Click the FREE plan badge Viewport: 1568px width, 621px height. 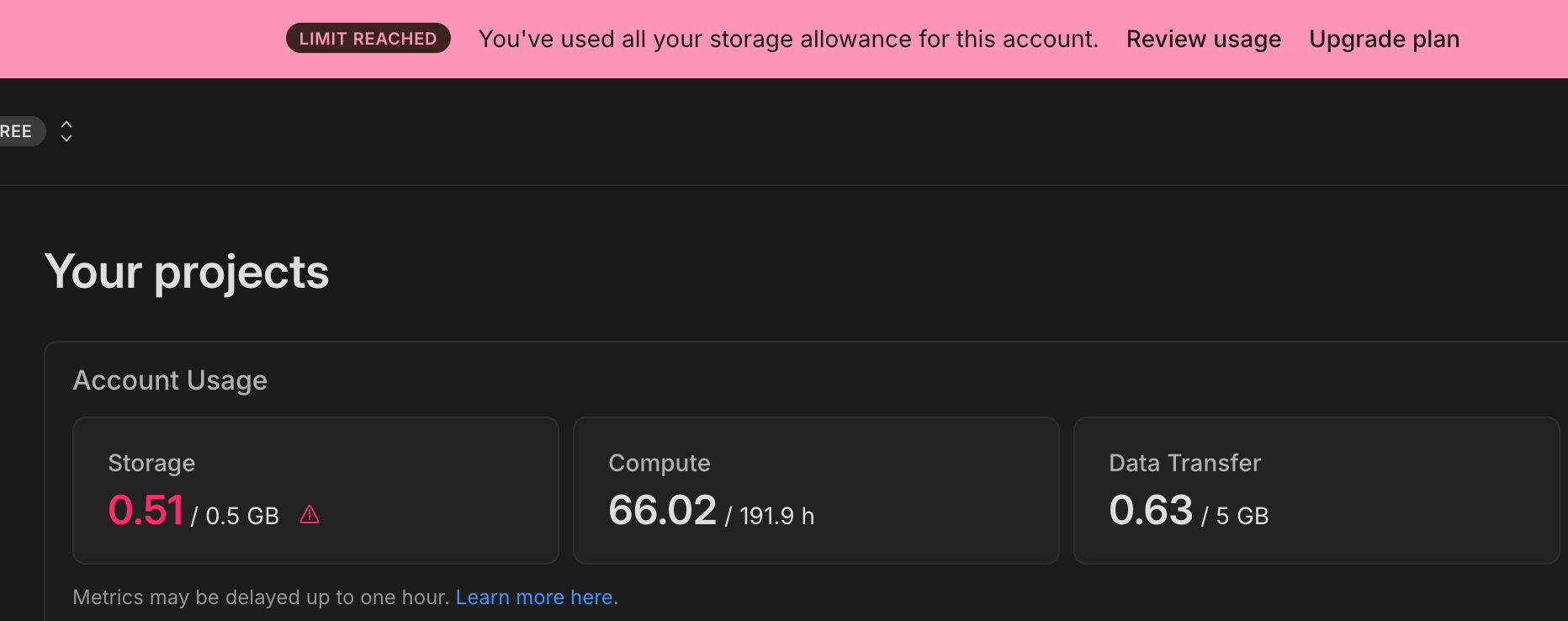(17, 131)
